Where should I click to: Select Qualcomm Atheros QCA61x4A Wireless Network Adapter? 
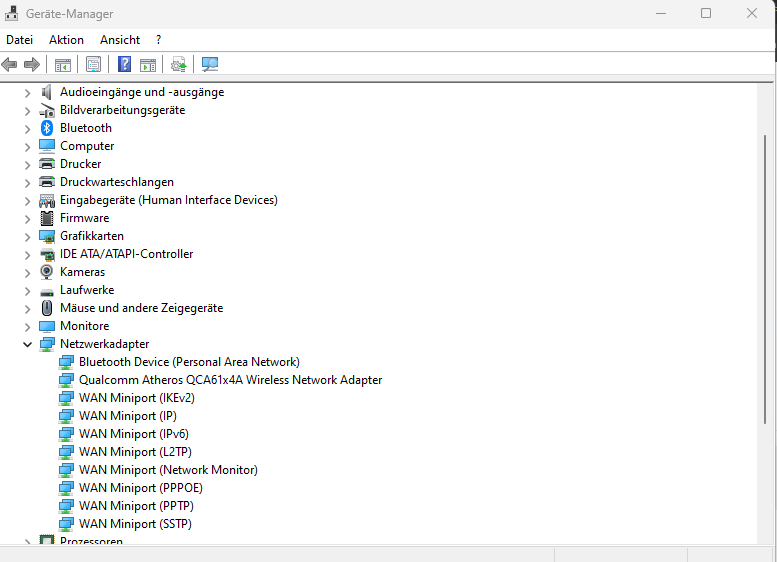click(230, 380)
